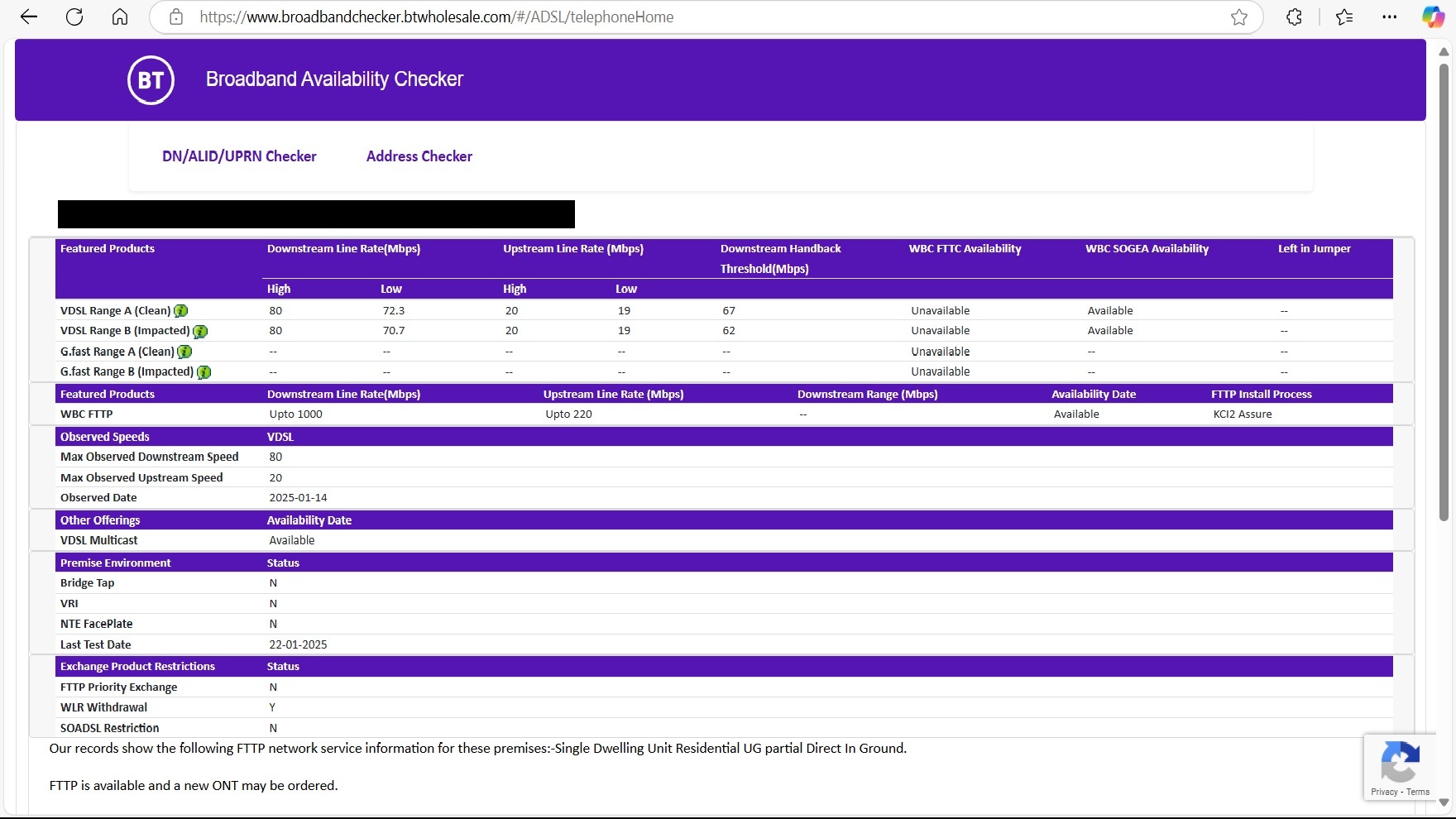Click the Home icon in the browser toolbar
Screen dimensions: 1456x819
point(120,17)
